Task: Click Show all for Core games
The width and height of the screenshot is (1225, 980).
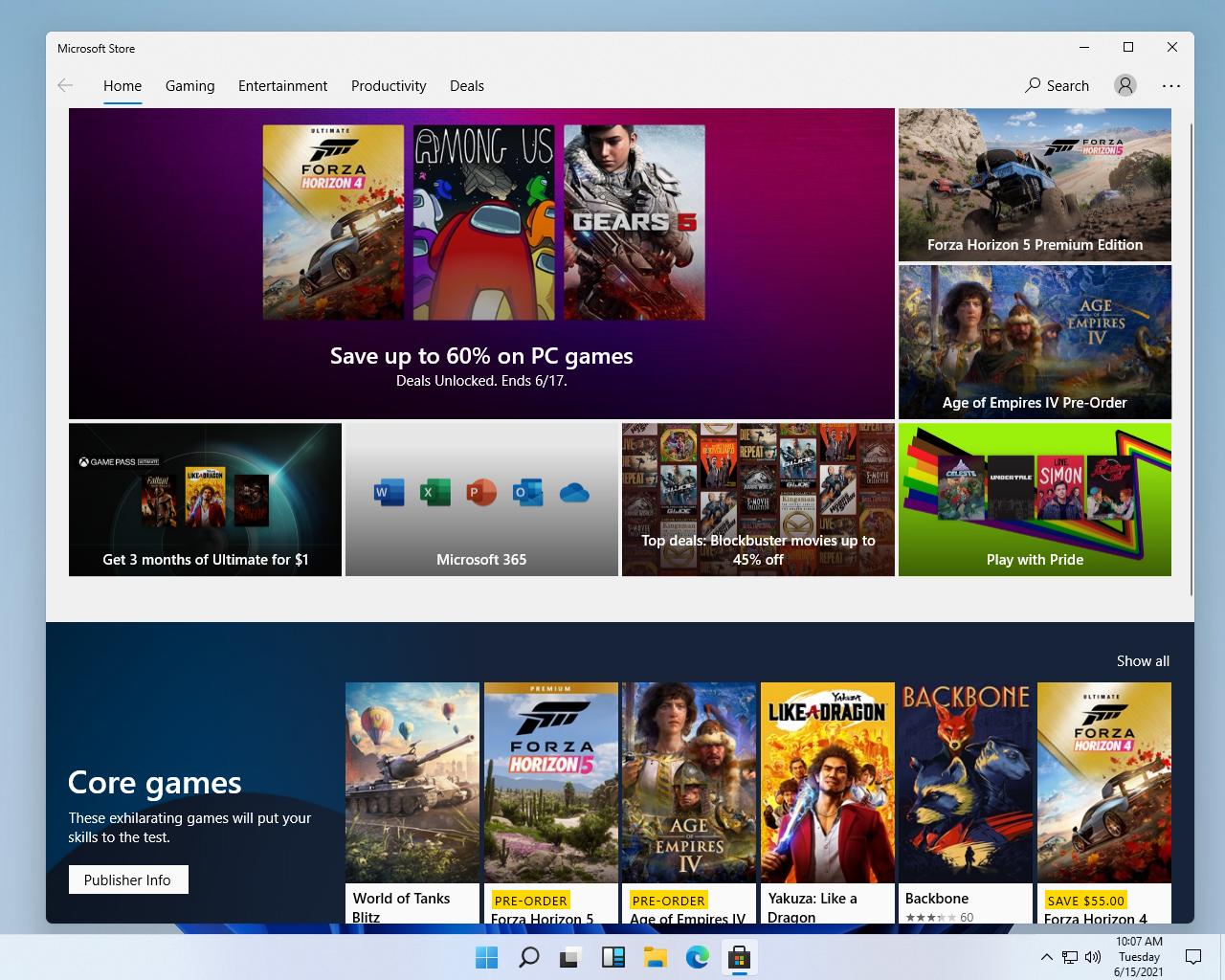Action: [x=1142, y=660]
